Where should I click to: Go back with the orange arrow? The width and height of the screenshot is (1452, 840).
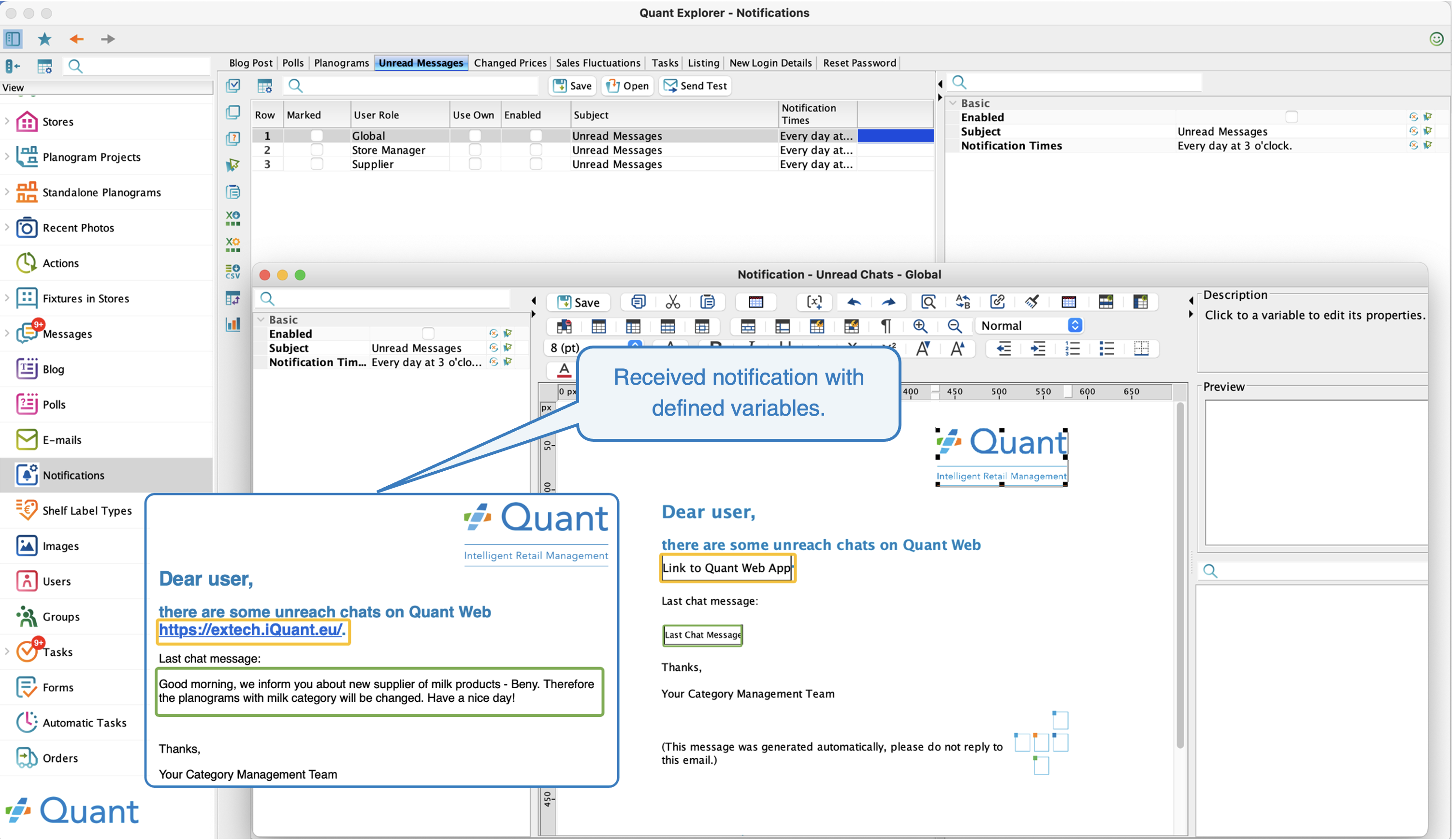point(77,39)
